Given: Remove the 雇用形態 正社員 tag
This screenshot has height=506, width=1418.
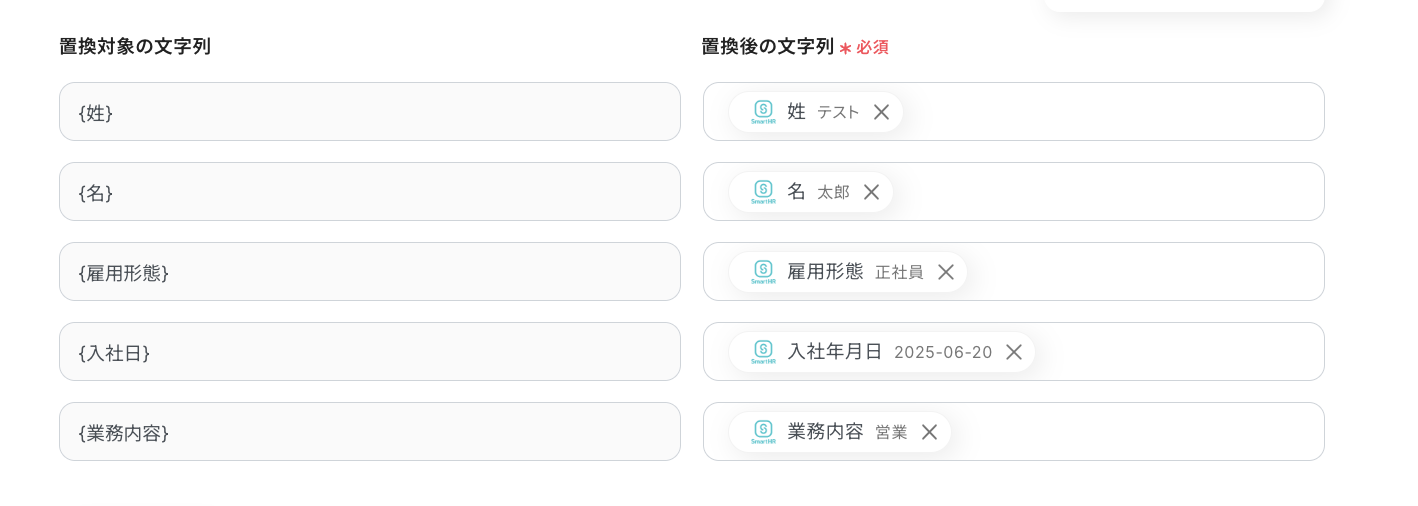Looking at the screenshot, I should (x=945, y=272).
